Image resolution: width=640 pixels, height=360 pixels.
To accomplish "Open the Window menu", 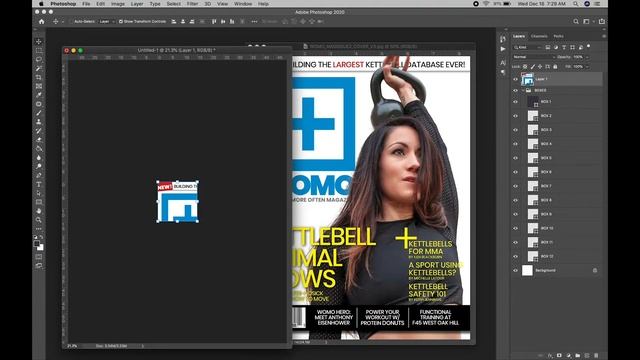I will pyautogui.click(x=243, y=4).
